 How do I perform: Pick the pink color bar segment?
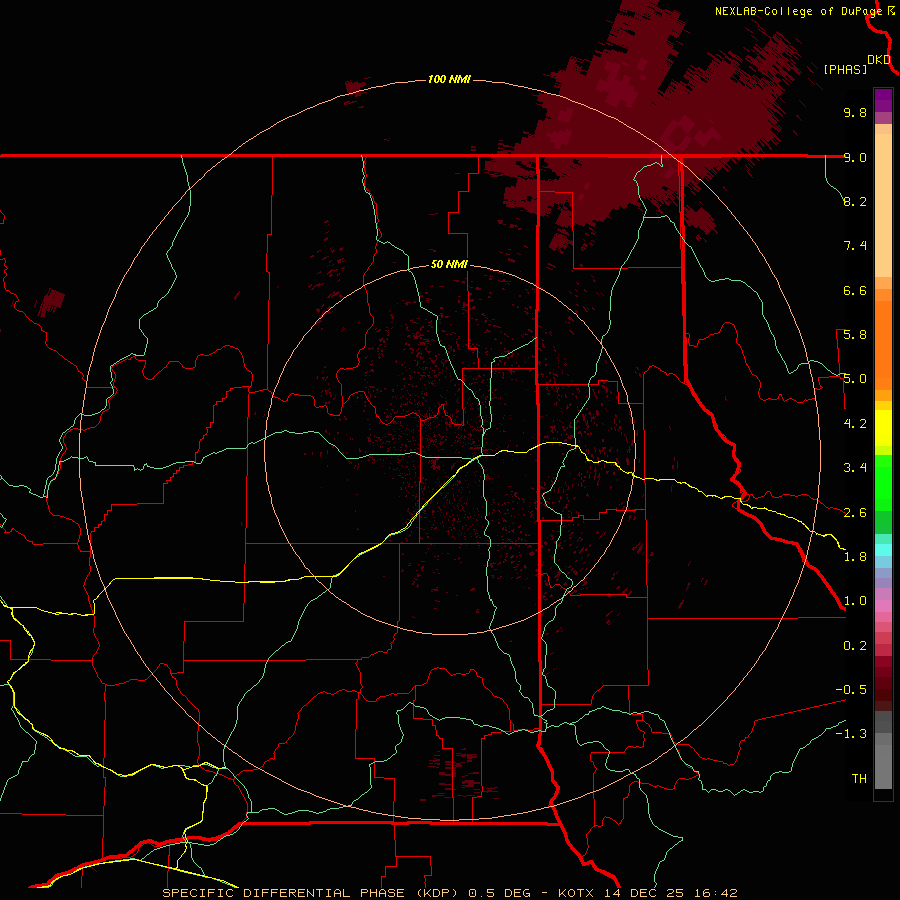tap(883, 606)
